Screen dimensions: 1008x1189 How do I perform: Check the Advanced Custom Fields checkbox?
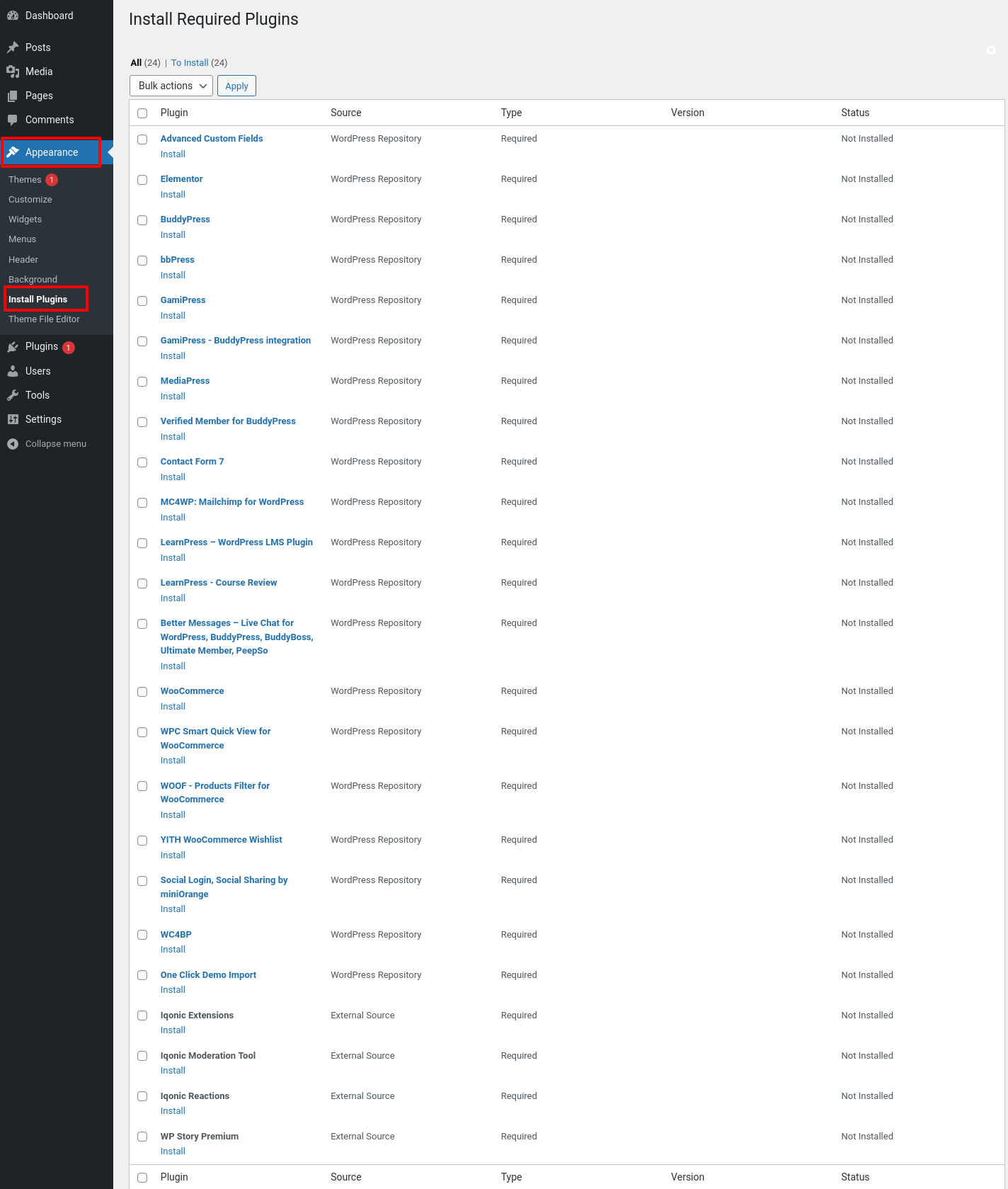pyautogui.click(x=142, y=140)
